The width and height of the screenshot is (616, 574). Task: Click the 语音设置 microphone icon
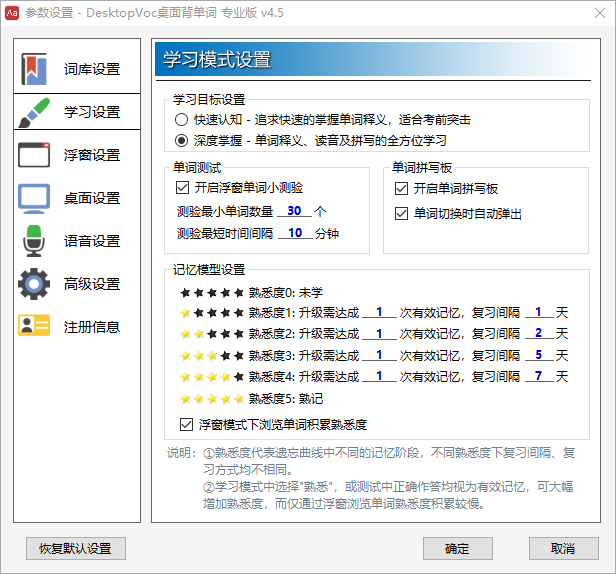(34, 241)
